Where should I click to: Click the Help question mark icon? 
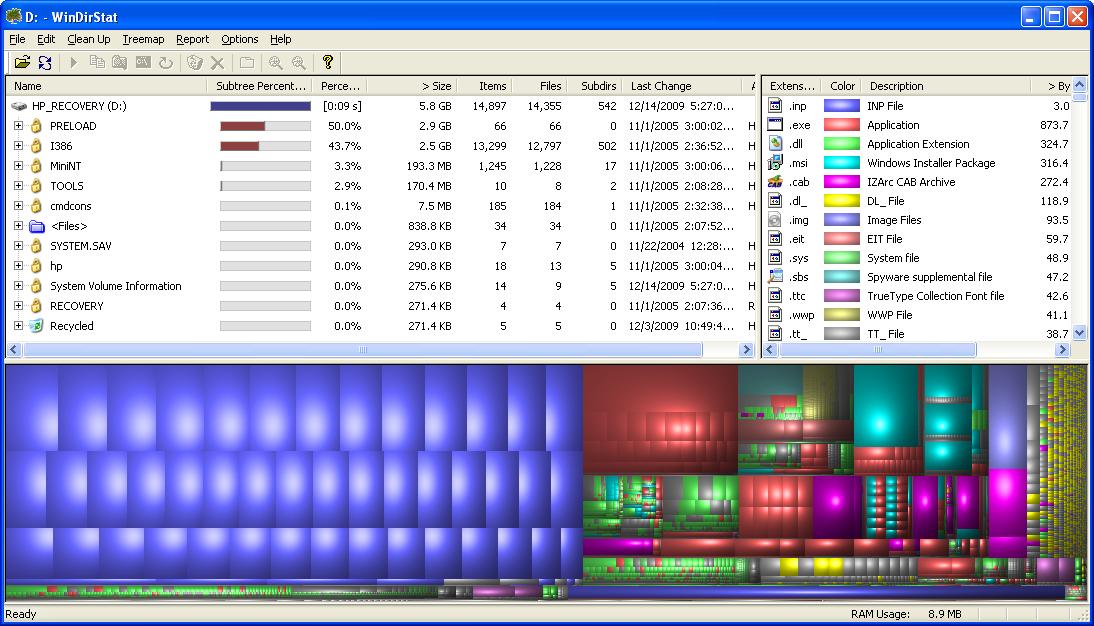coord(327,62)
